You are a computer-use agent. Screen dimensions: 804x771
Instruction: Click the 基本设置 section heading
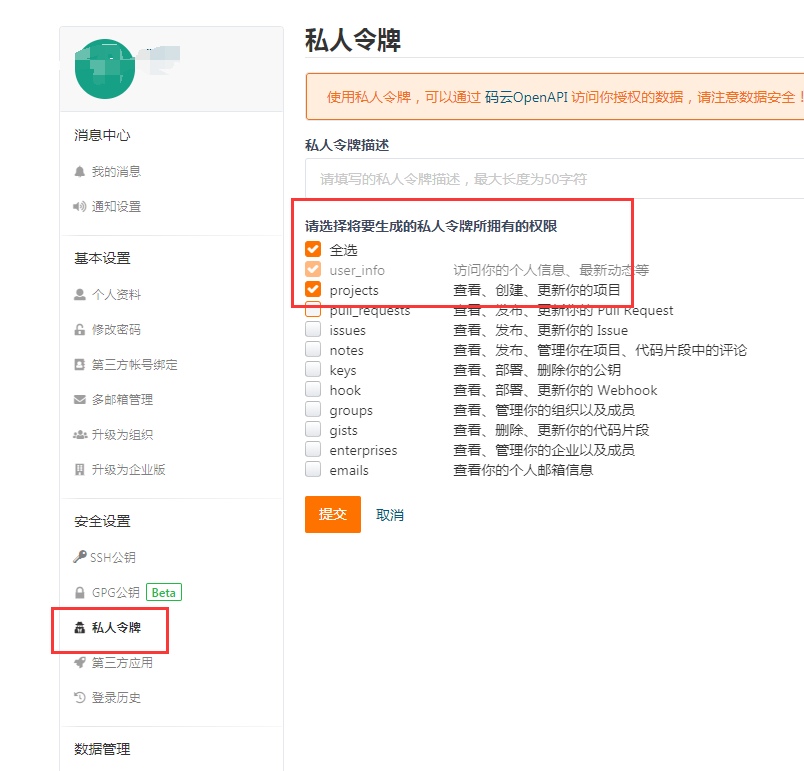pos(102,258)
